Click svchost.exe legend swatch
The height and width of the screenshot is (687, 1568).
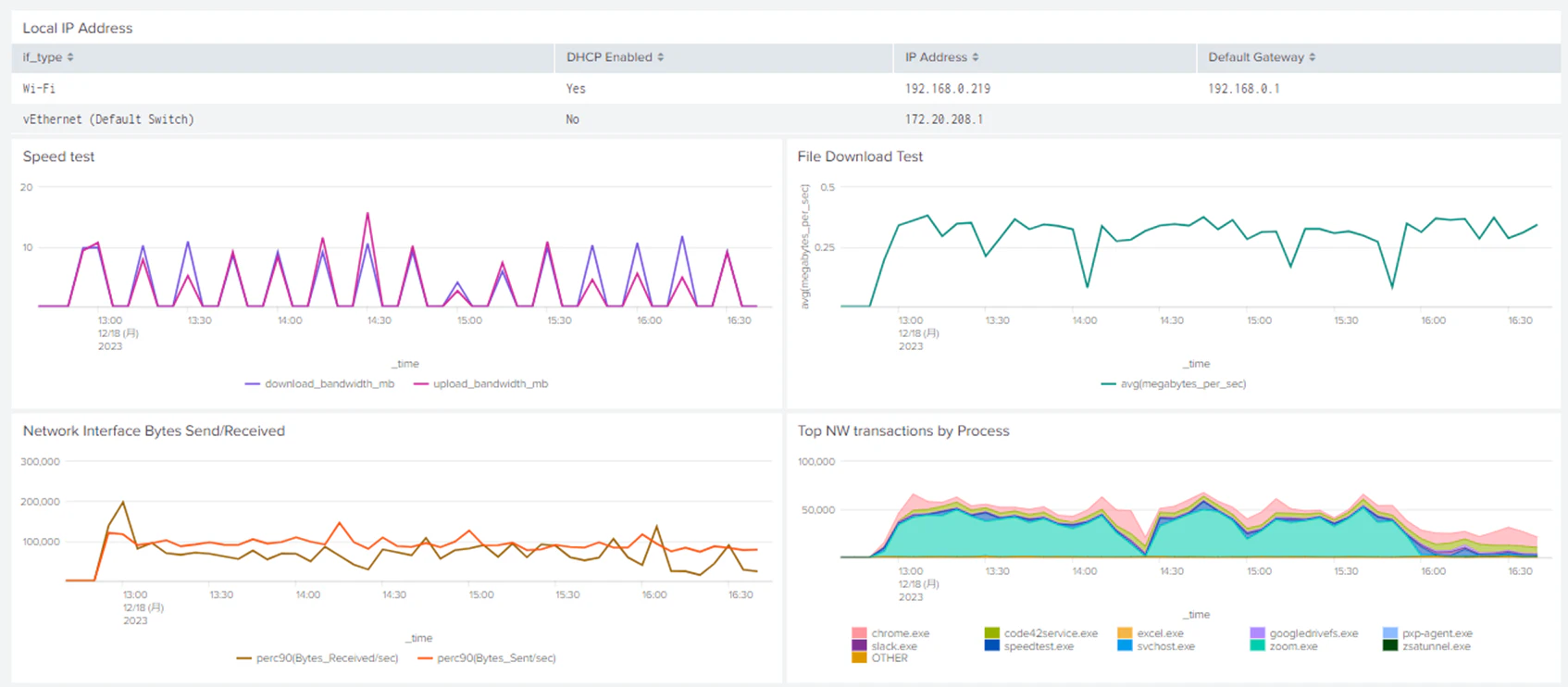[x=1125, y=646]
